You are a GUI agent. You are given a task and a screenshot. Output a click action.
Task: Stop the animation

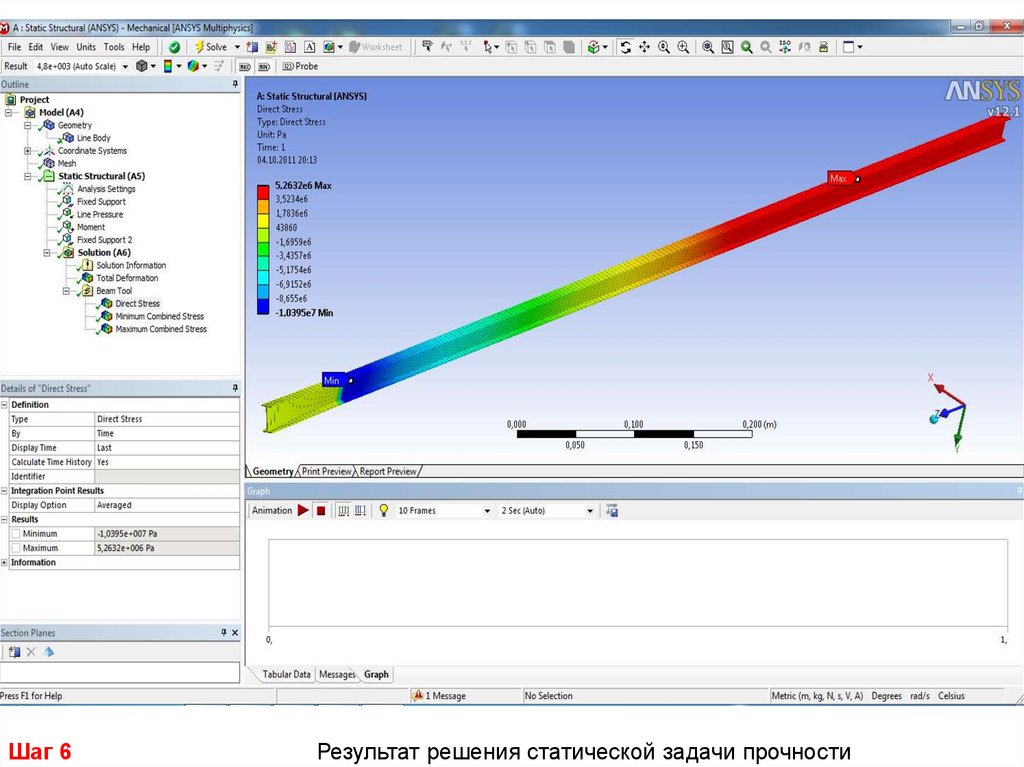pos(321,510)
